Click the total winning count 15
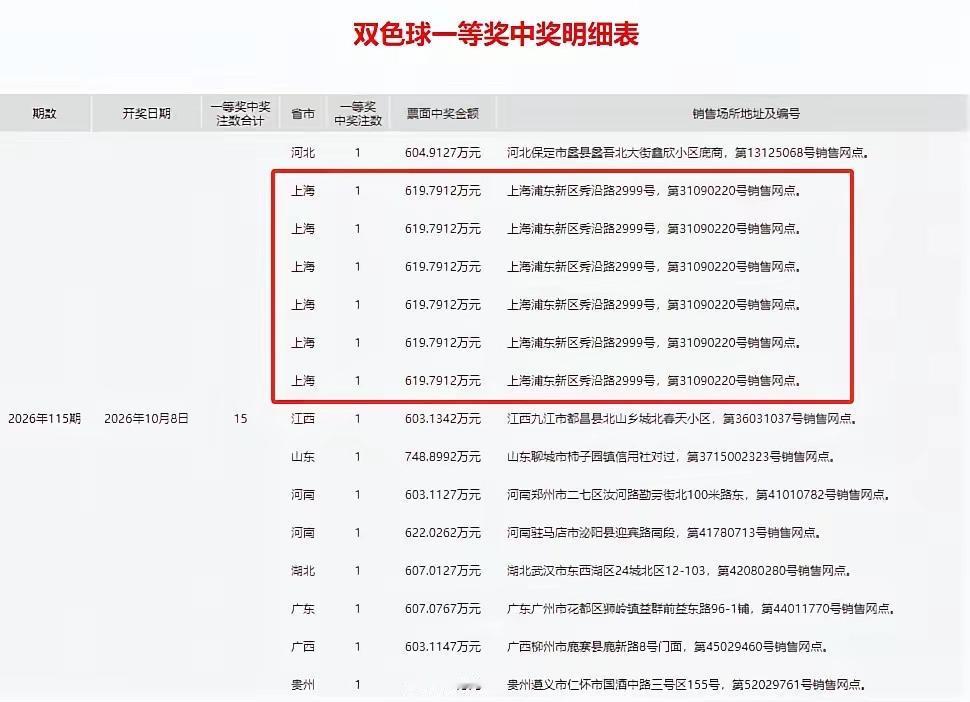 241,419
